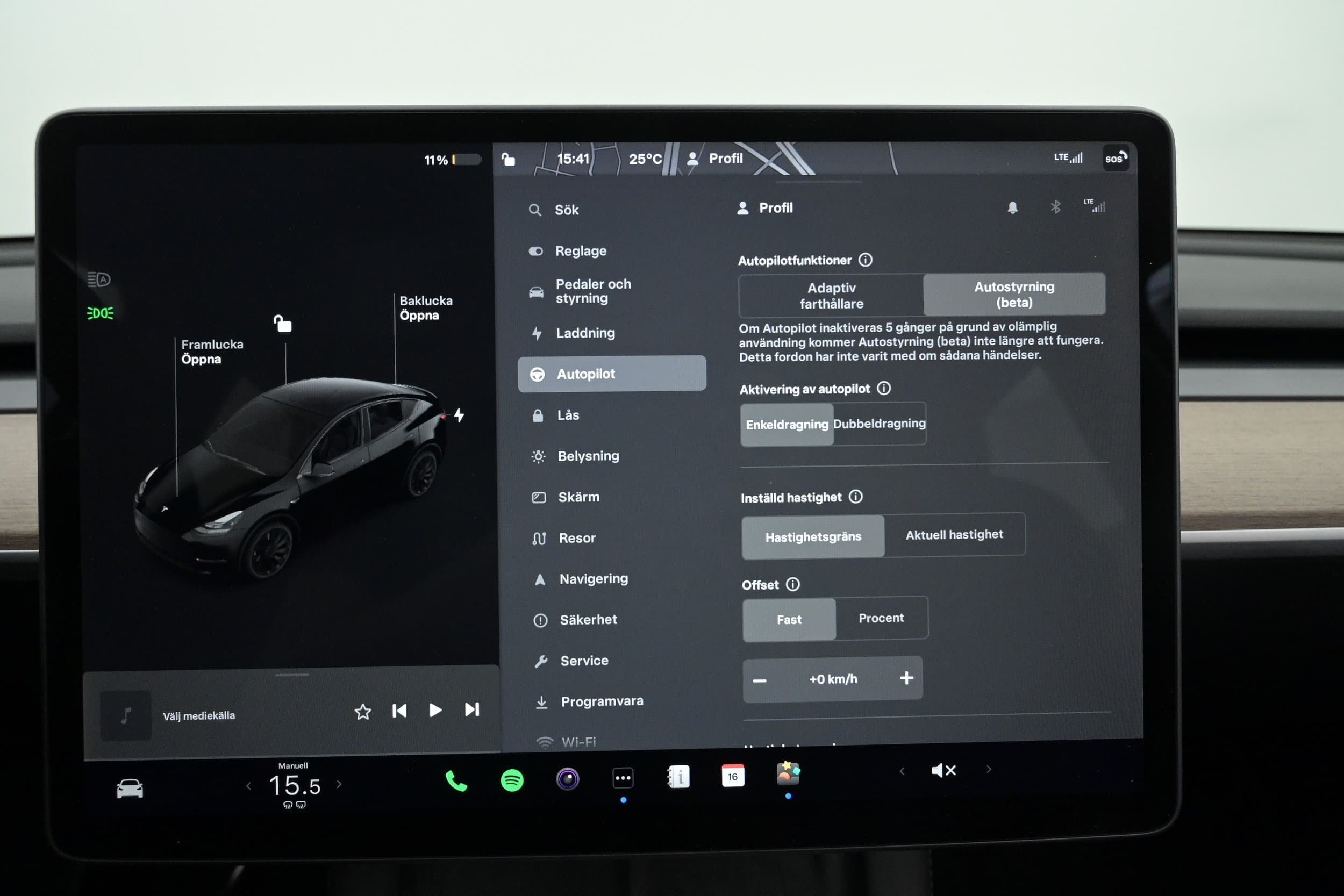This screenshot has height=896, width=1344.
Task: Tap battery 11% indicator
Action: pyautogui.click(x=452, y=160)
